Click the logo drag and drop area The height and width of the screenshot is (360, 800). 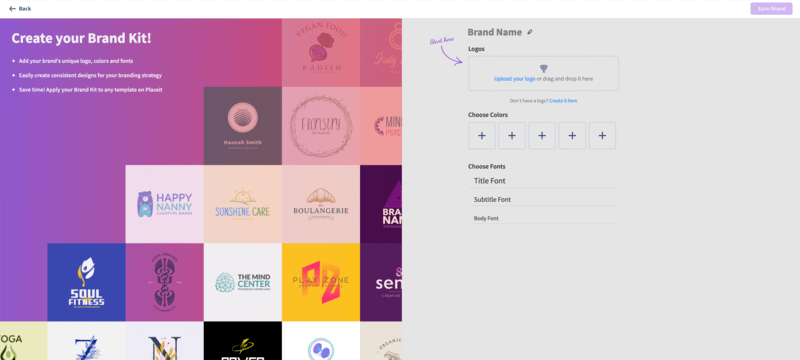[543, 73]
